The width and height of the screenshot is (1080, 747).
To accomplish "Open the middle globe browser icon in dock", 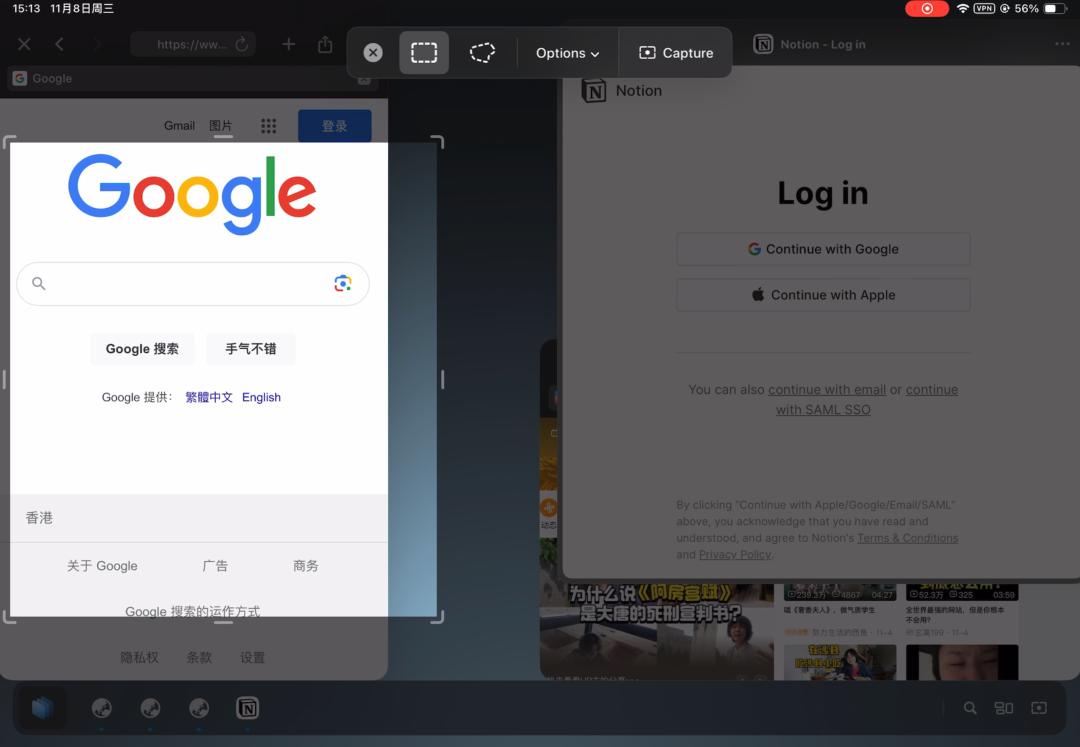I will click(x=150, y=708).
